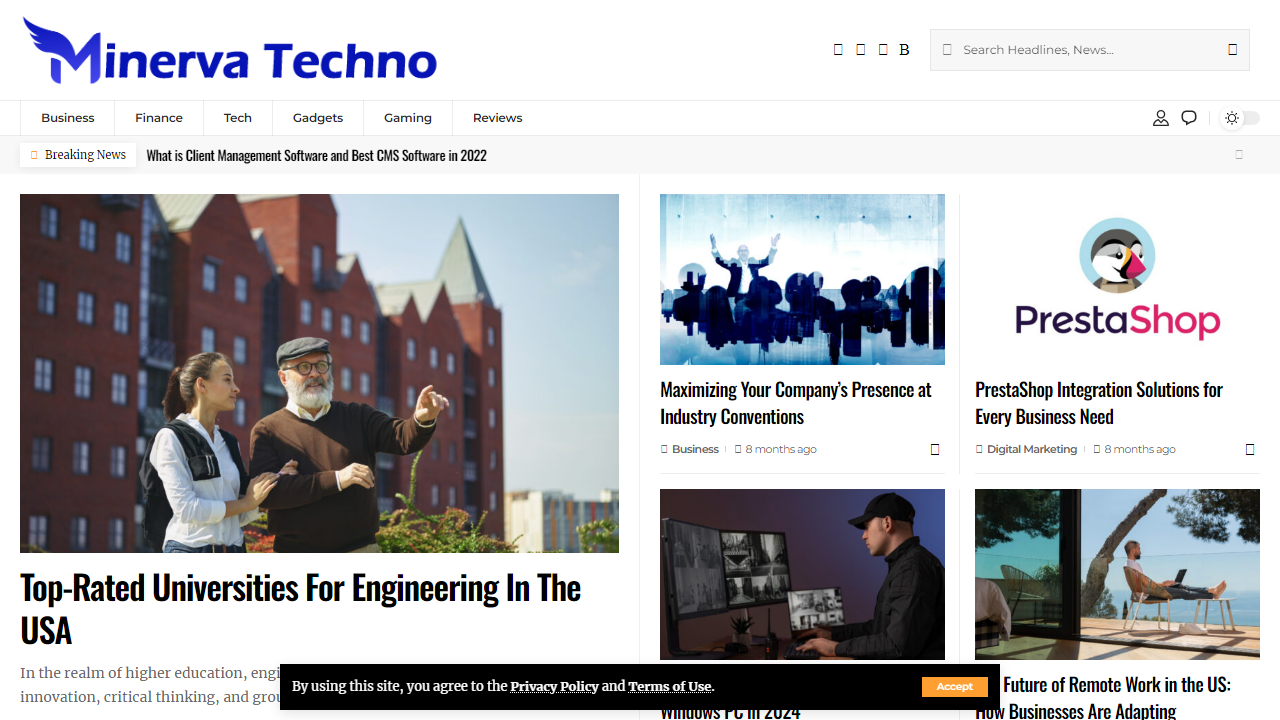Click in the Search Headlines input field

coord(1085,50)
